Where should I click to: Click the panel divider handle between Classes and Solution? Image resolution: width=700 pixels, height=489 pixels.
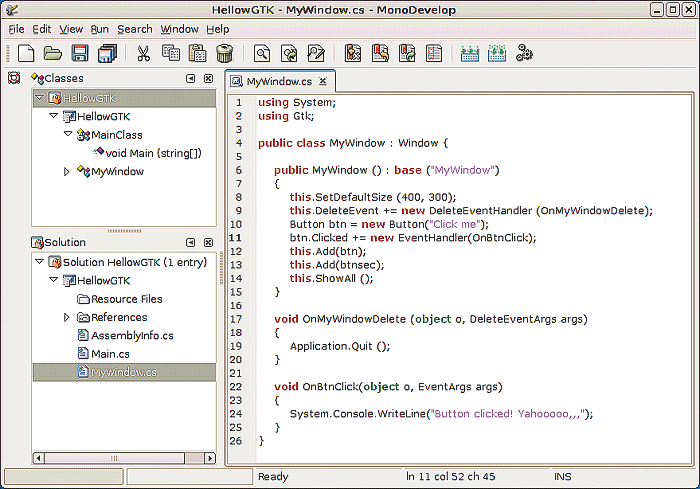pyautogui.click(x=125, y=231)
